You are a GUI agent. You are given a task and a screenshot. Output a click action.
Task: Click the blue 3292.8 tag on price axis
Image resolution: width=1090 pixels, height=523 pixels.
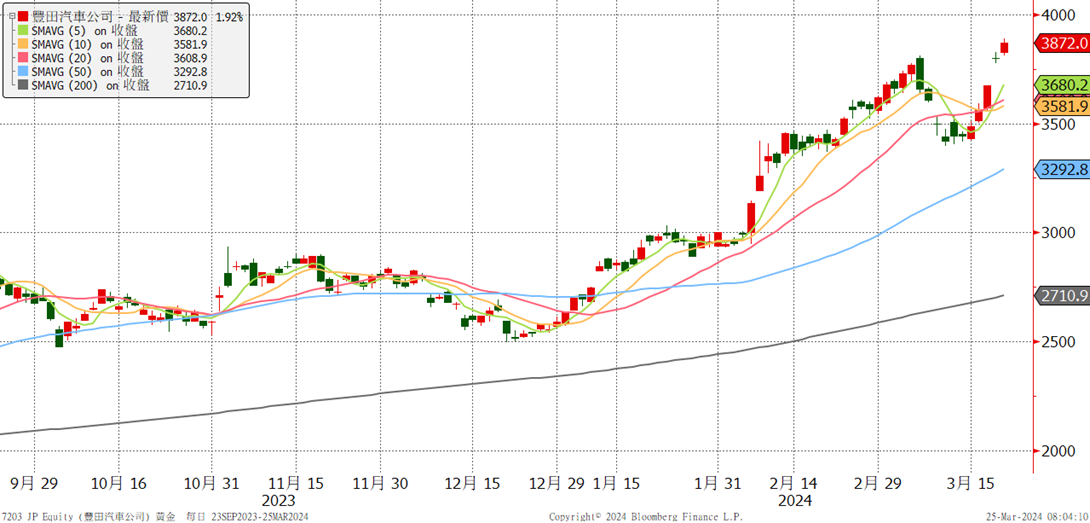click(1064, 169)
